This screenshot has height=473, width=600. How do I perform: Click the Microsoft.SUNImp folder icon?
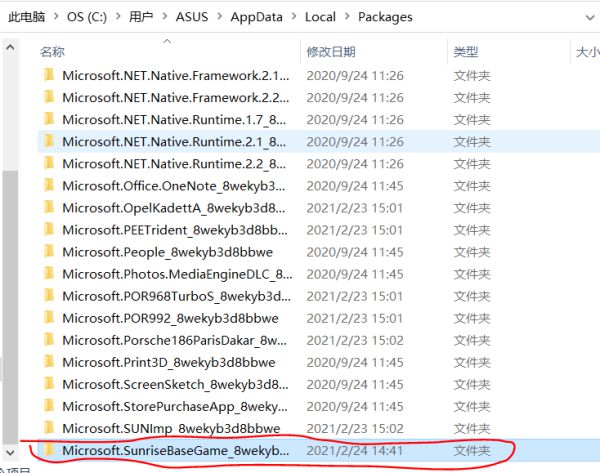tap(48, 428)
